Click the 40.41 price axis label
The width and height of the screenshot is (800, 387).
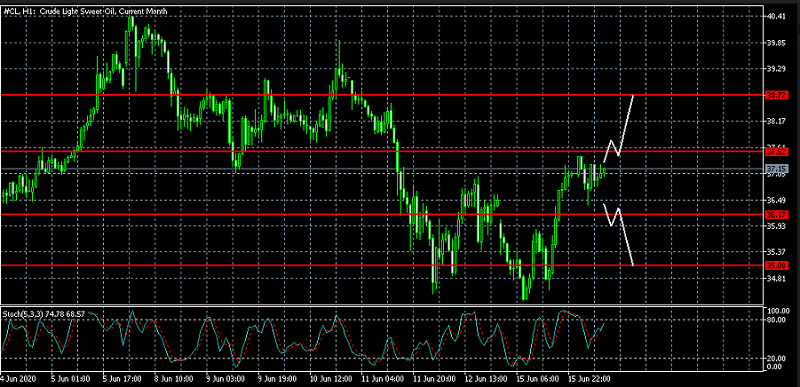pyautogui.click(x=777, y=16)
